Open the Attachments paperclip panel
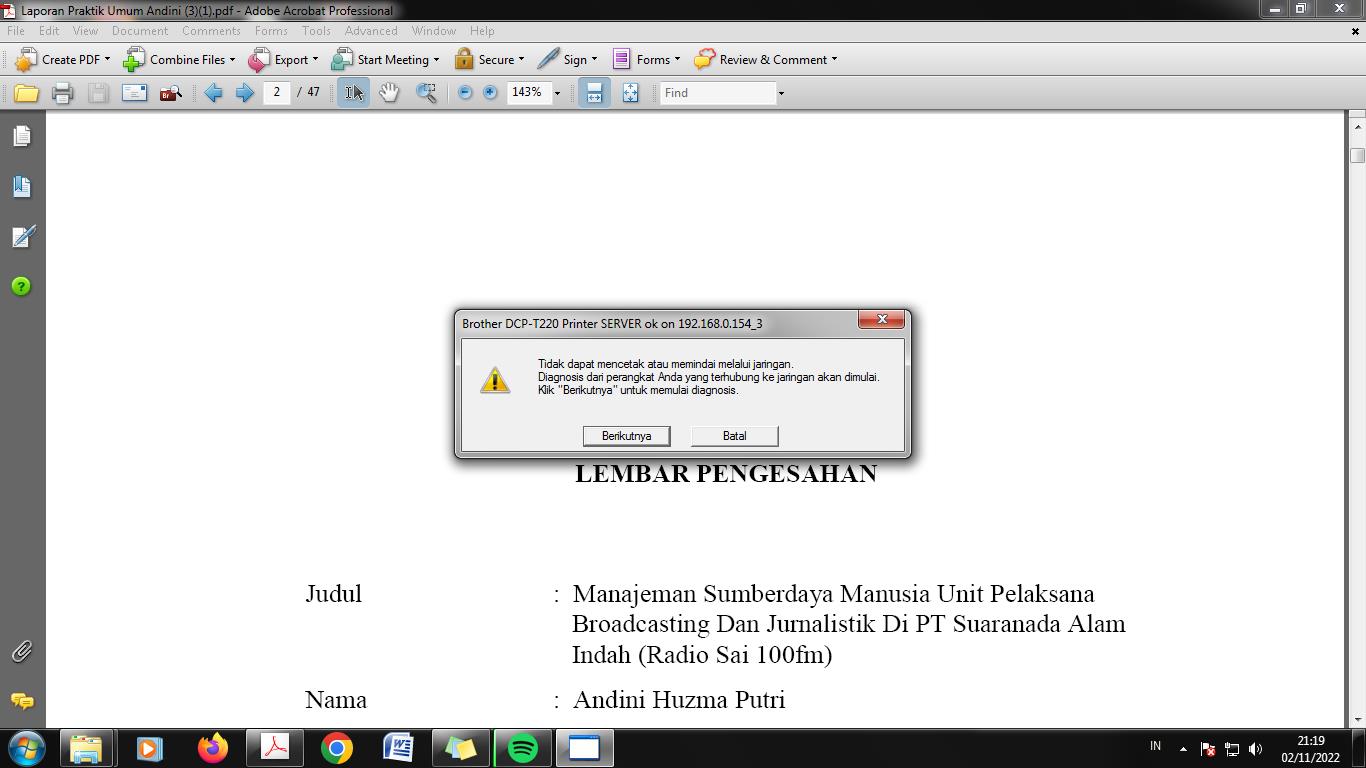This screenshot has height=768, width=1366. tap(22, 651)
